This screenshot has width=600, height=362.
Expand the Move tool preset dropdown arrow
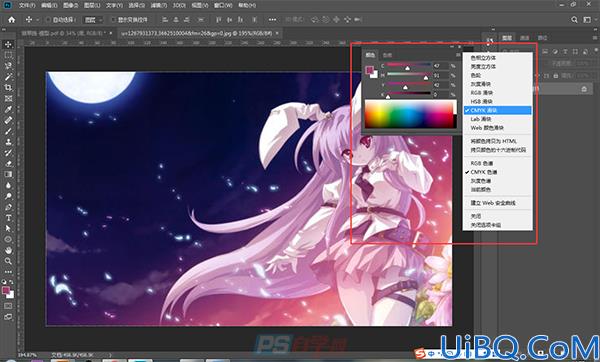click(x=38, y=20)
